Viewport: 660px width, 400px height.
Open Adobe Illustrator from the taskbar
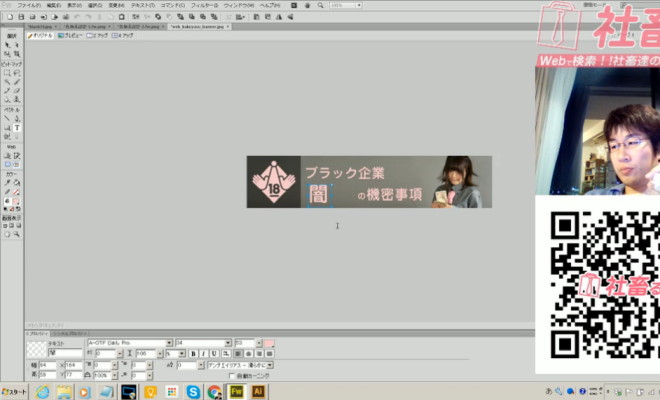(x=257, y=391)
